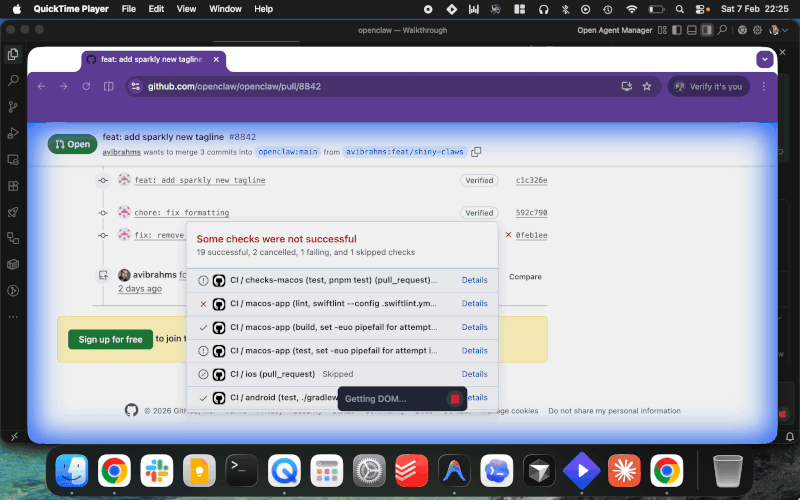Bookmark this page with the star icon
The height and width of the screenshot is (500, 800).
click(x=647, y=86)
